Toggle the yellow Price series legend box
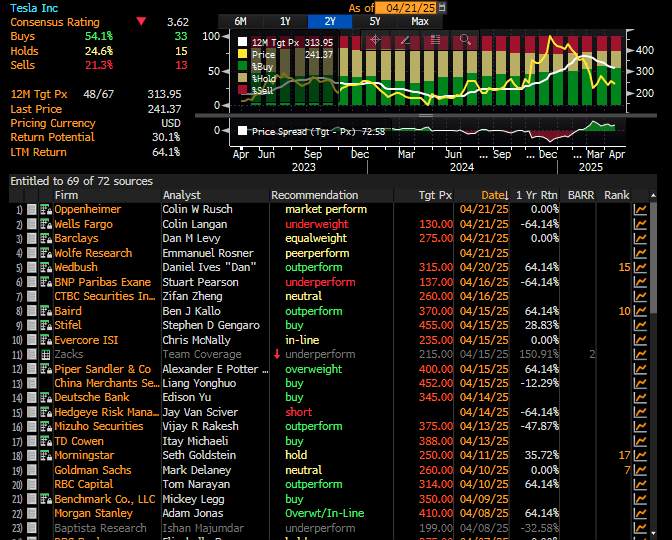This screenshot has height=540, width=672. (243, 55)
